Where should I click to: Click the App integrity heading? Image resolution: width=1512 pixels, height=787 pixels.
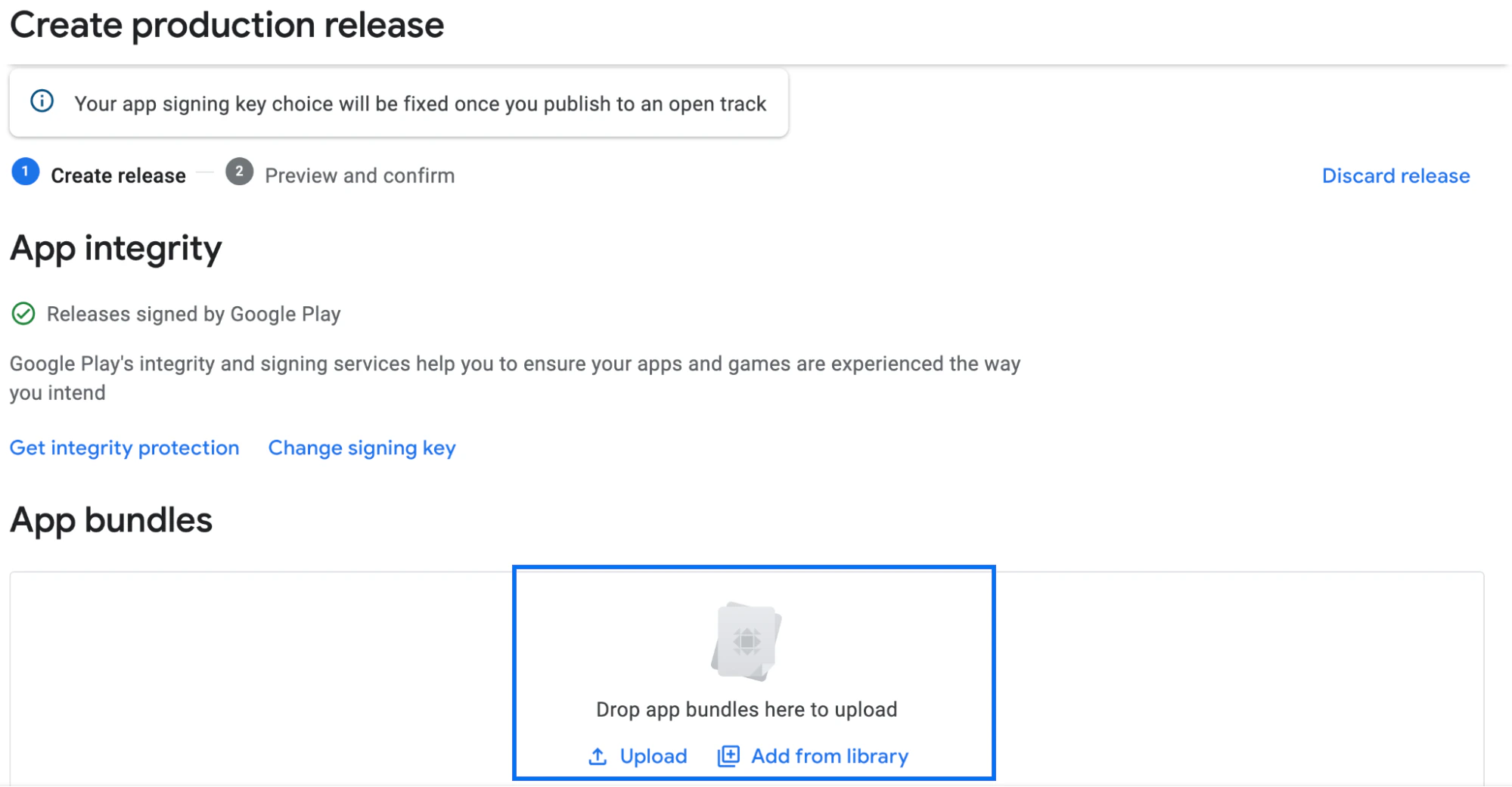(115, 248)
